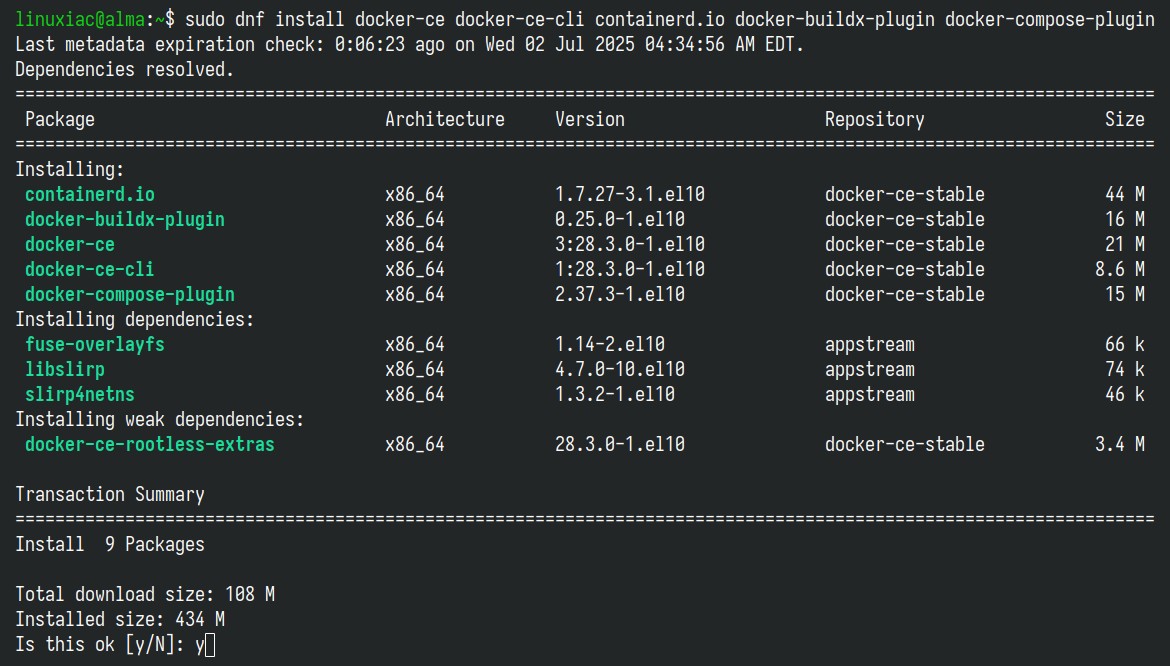Image resolution: width=1170 pixels, height=666 pixels.
Task: Click the Total download size line
Action: click(x=145, y=594)
